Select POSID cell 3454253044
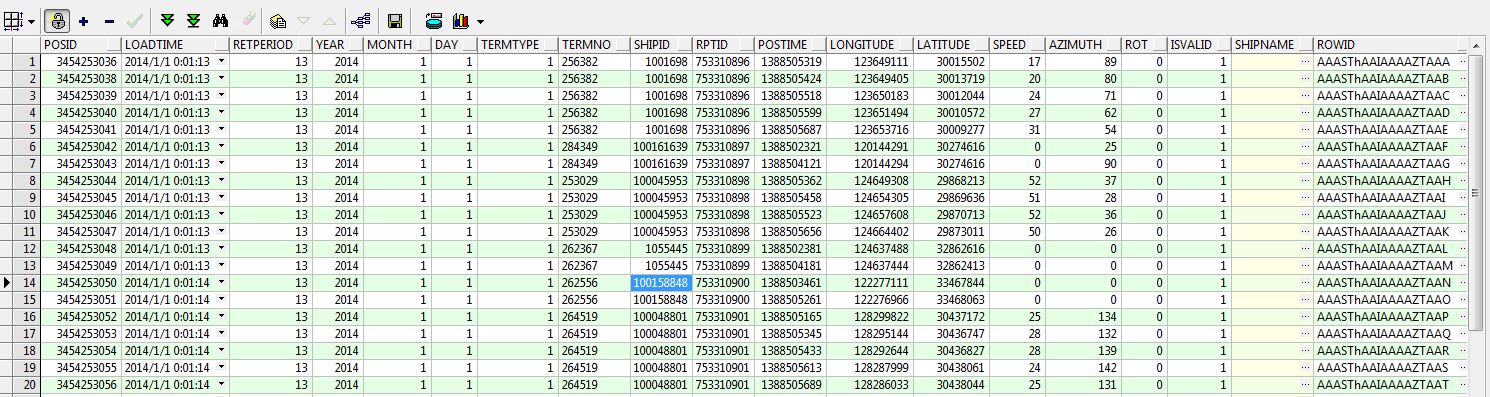This screenshot has height=397, width=1490. point(80,181)
